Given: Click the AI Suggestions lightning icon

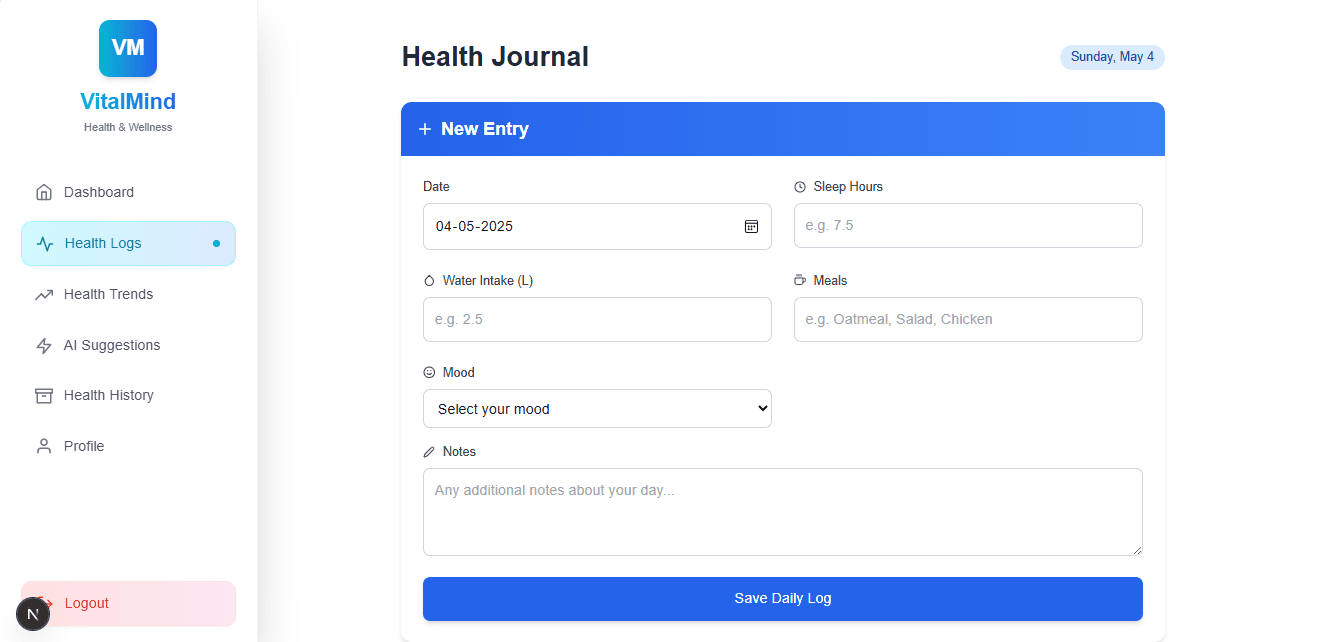Looking at the screenshot, I should click(44, 346).
